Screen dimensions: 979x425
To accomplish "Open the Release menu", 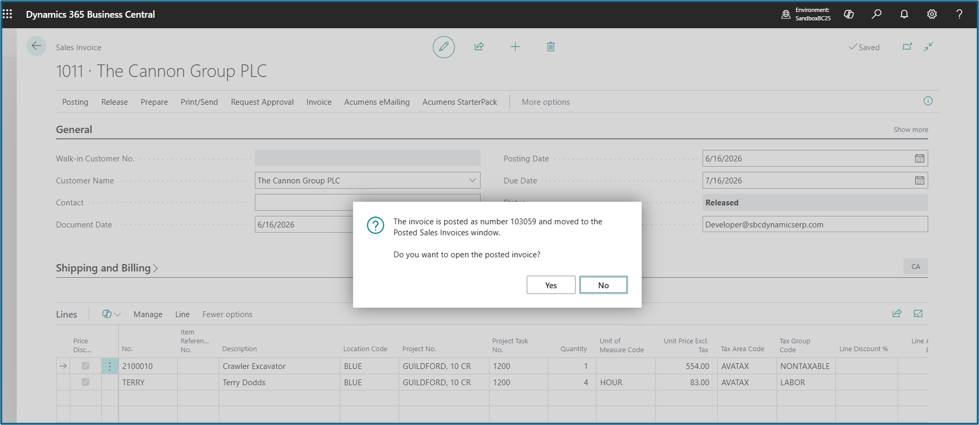I will point(114,102).
